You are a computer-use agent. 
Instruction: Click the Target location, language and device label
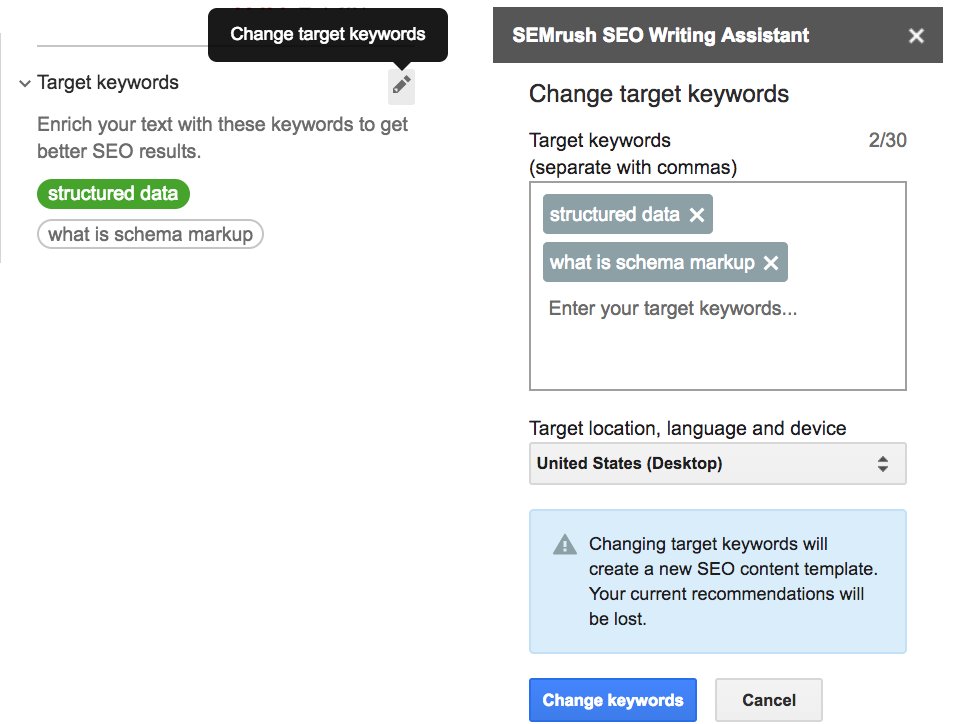click(x=687, y=428)
